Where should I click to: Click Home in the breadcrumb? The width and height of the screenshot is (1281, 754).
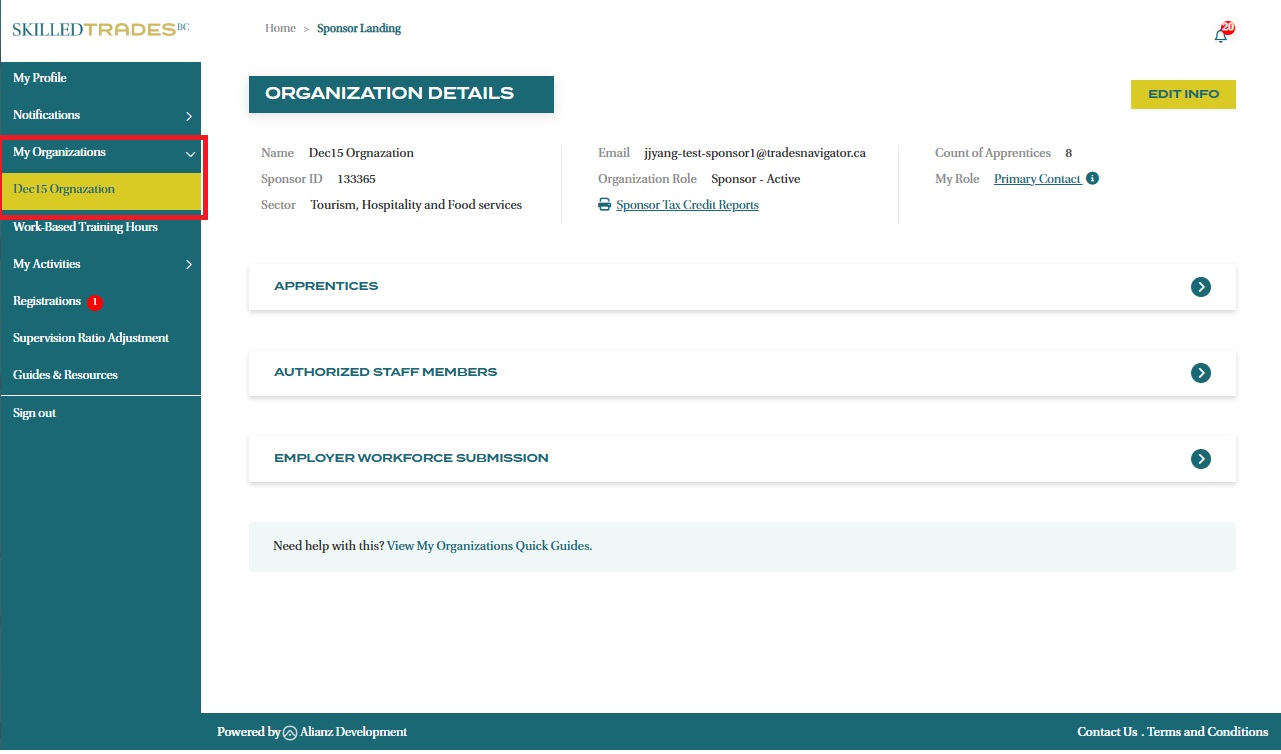[x=280, y=28]
